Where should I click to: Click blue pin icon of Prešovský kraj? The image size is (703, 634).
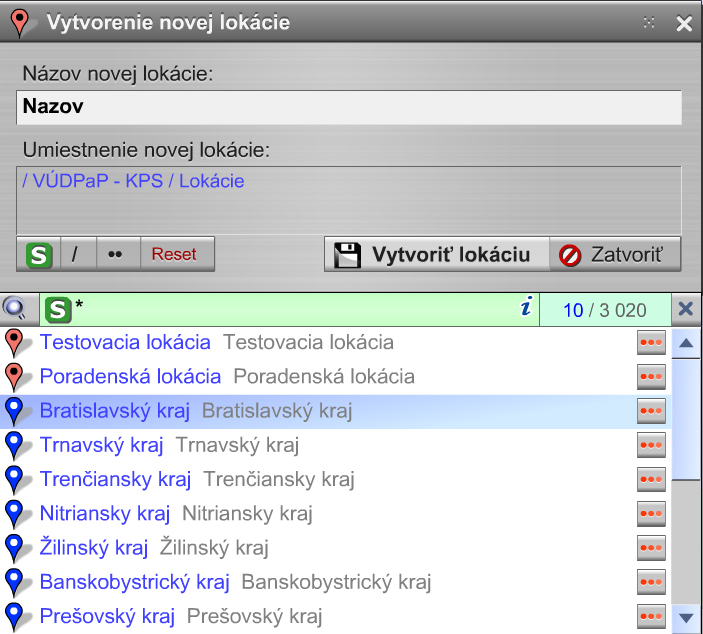coord(16,617)
